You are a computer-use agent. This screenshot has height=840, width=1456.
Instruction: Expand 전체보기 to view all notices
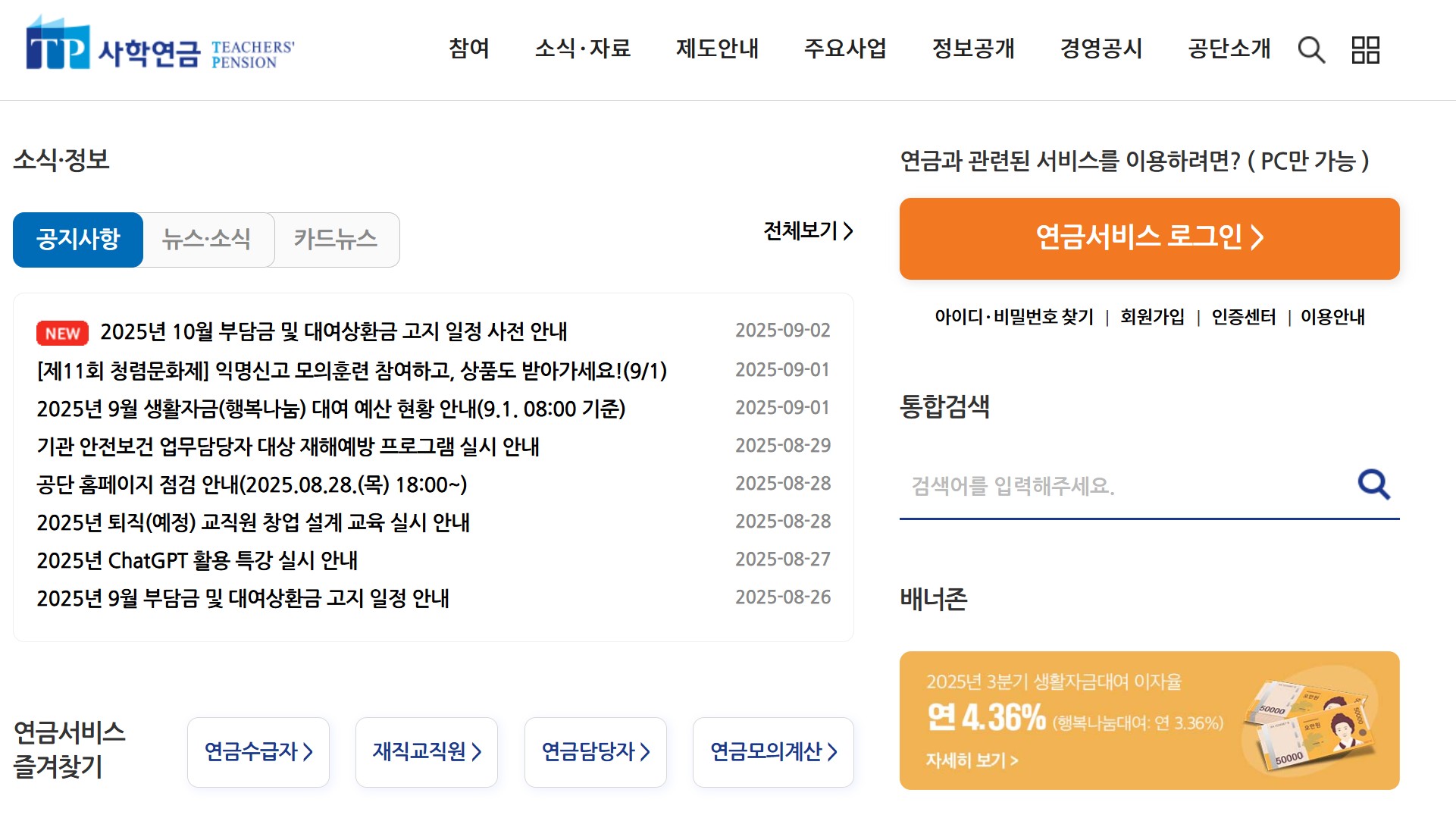808,230
